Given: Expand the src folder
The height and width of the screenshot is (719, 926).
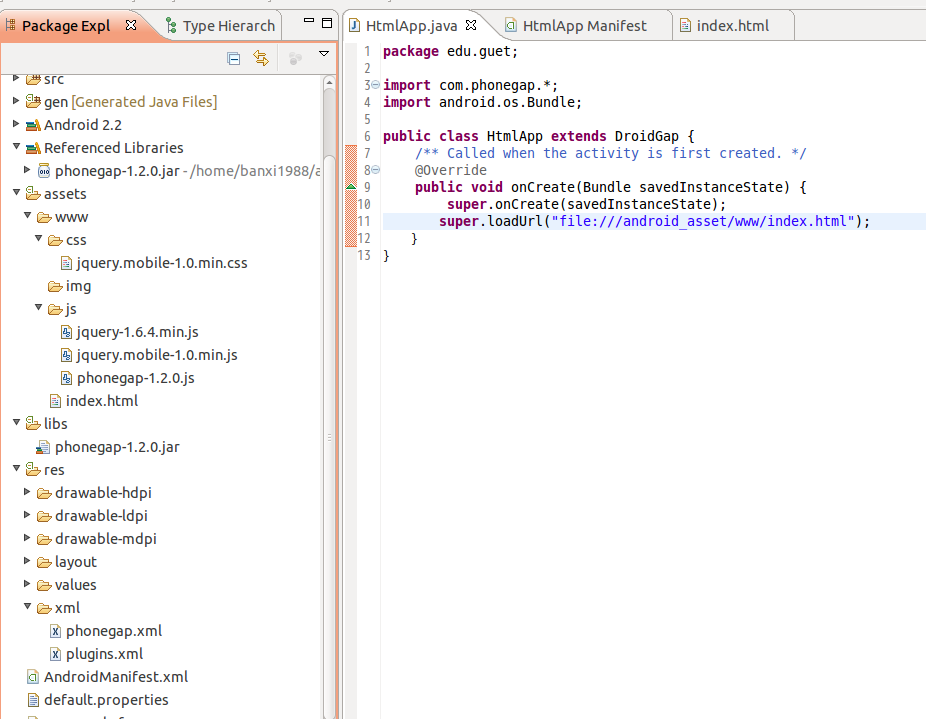Looking at the screenshot, I should pos(16,79).
